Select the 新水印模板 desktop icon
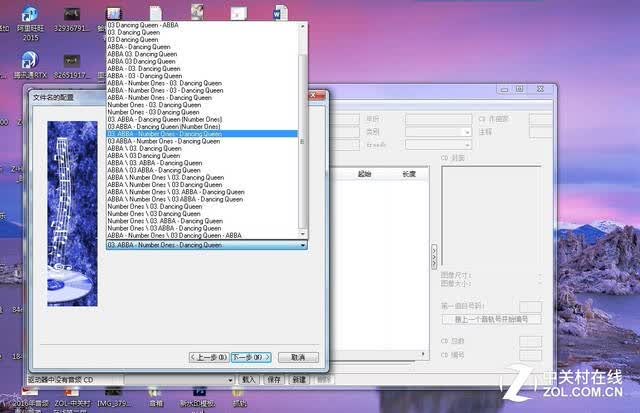The image size is (640, 413). (x=198, y=396)
